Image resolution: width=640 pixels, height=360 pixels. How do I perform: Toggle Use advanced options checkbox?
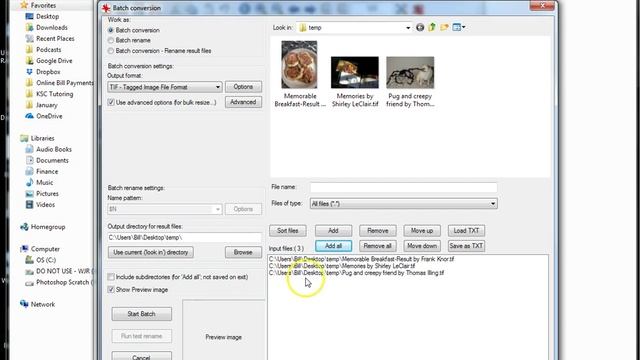(x=111, y=102)
